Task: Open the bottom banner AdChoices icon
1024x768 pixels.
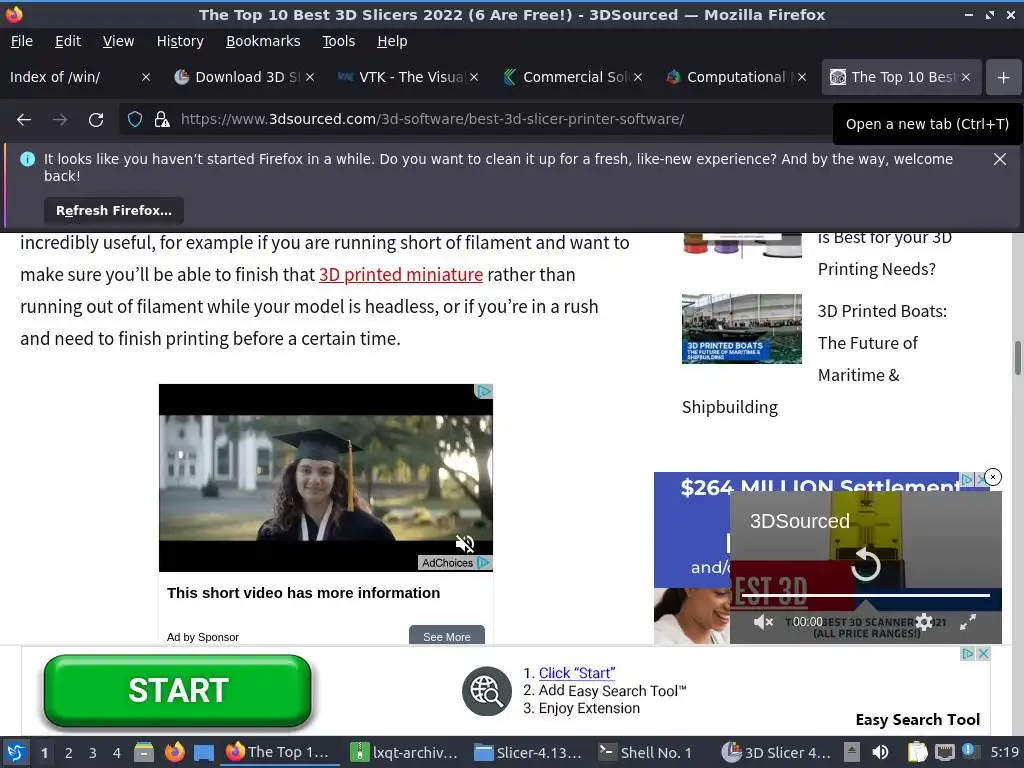Action: [x=968, y=654]
